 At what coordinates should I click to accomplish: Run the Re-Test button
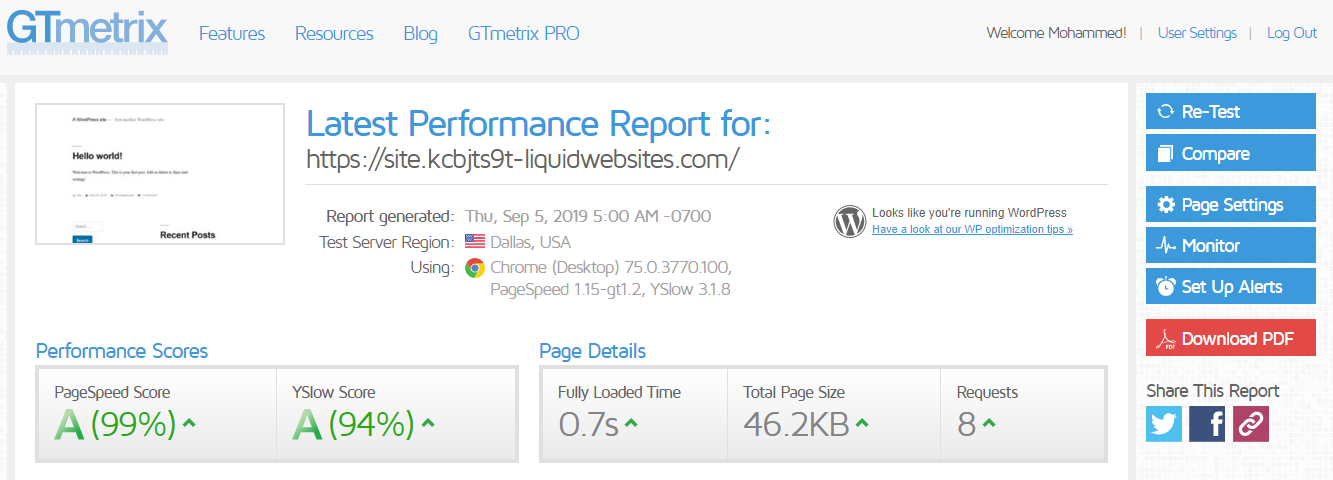tap(1231, 112)
